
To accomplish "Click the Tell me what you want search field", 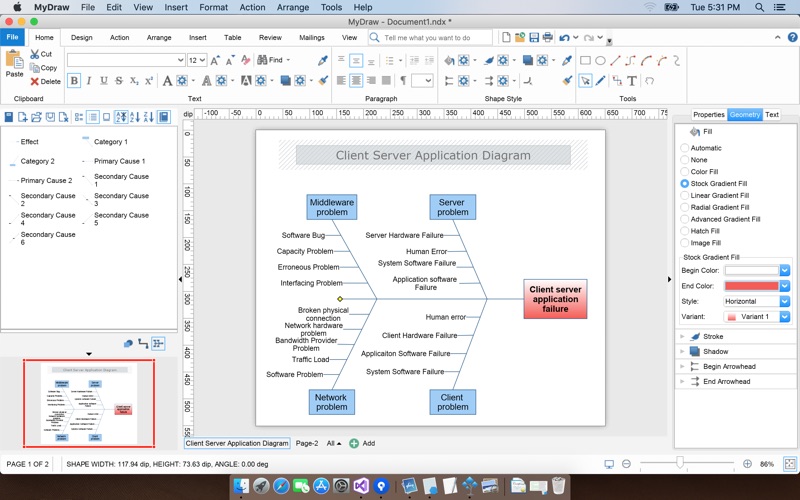I will pos(430,37).
